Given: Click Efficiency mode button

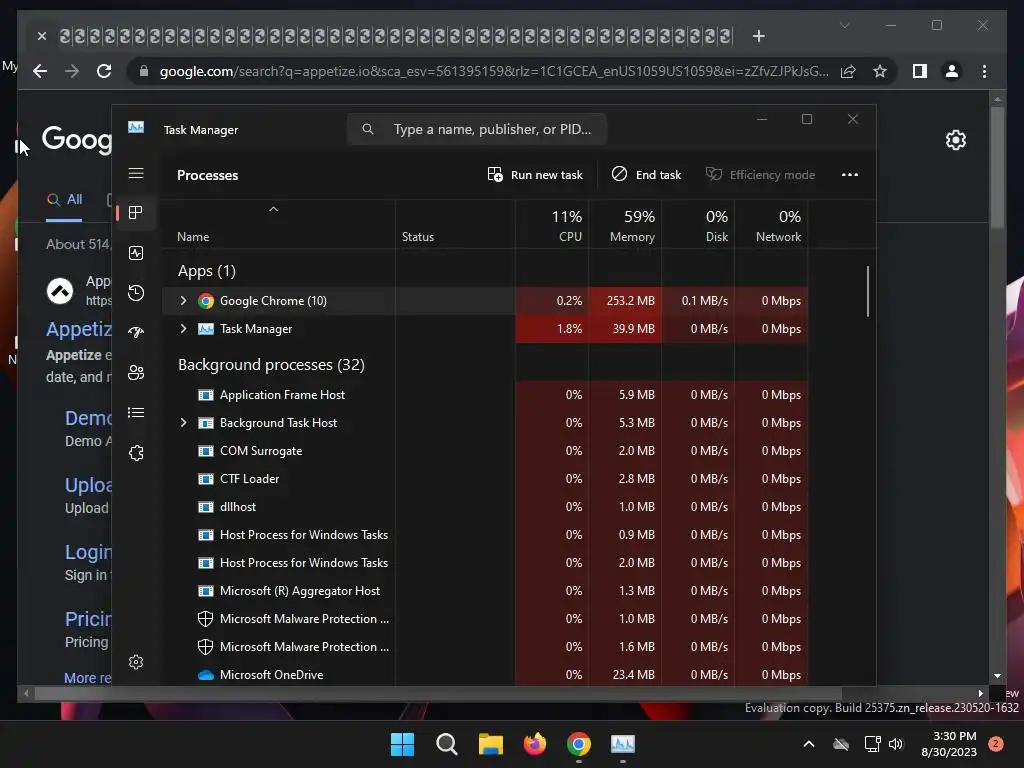Looking at the screenshot, I should click(x=760, y=174).
